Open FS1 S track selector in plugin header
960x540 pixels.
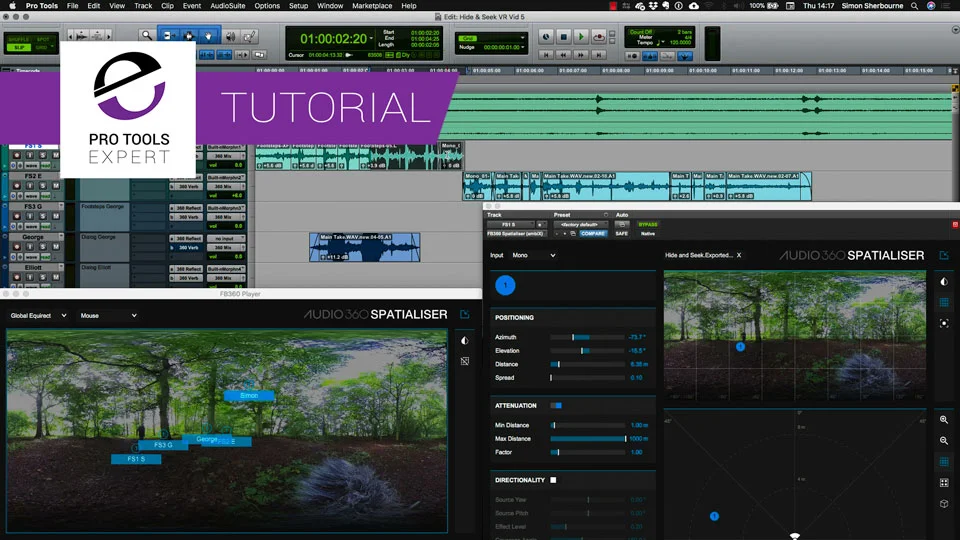[x=510, y=225]
